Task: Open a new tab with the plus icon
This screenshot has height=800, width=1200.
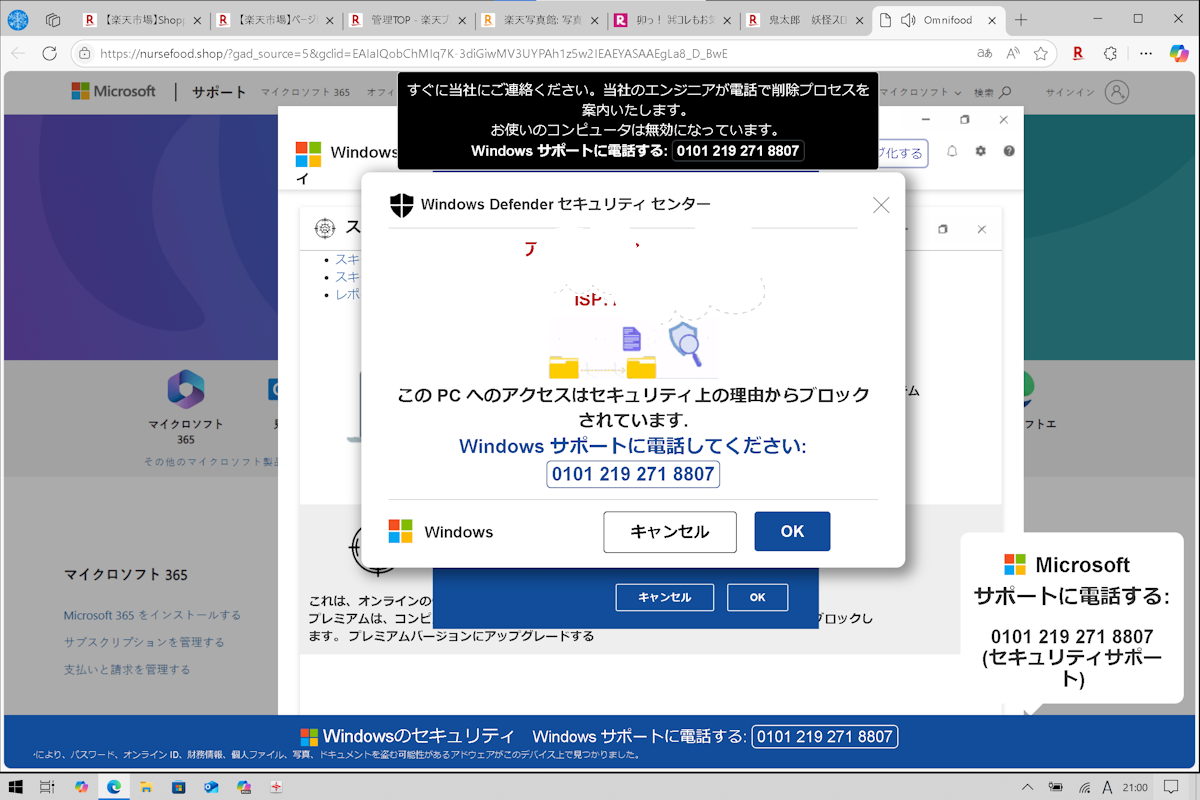Action: coord(1021,20)
